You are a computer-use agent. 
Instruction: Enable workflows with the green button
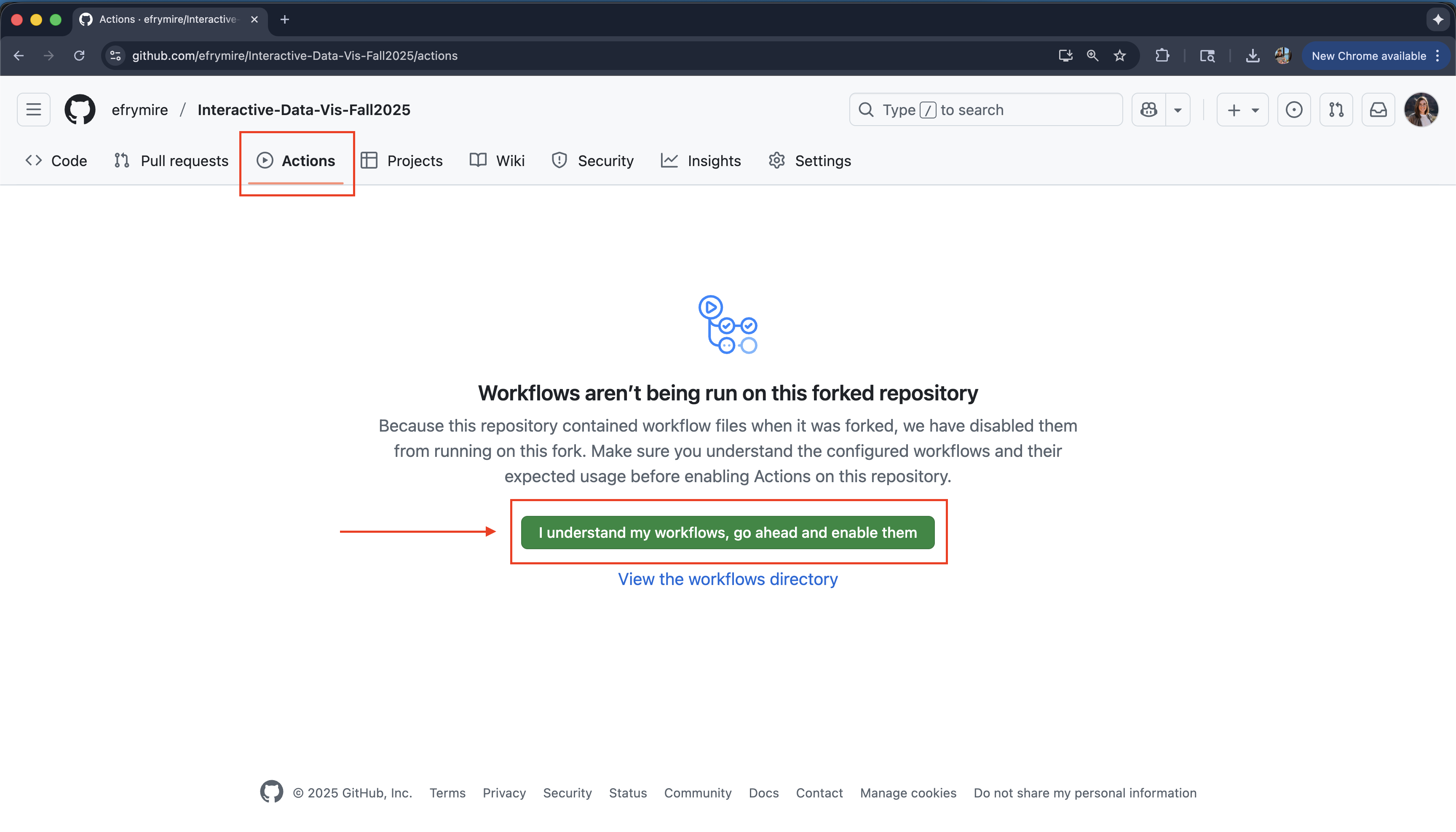[728, 532]
